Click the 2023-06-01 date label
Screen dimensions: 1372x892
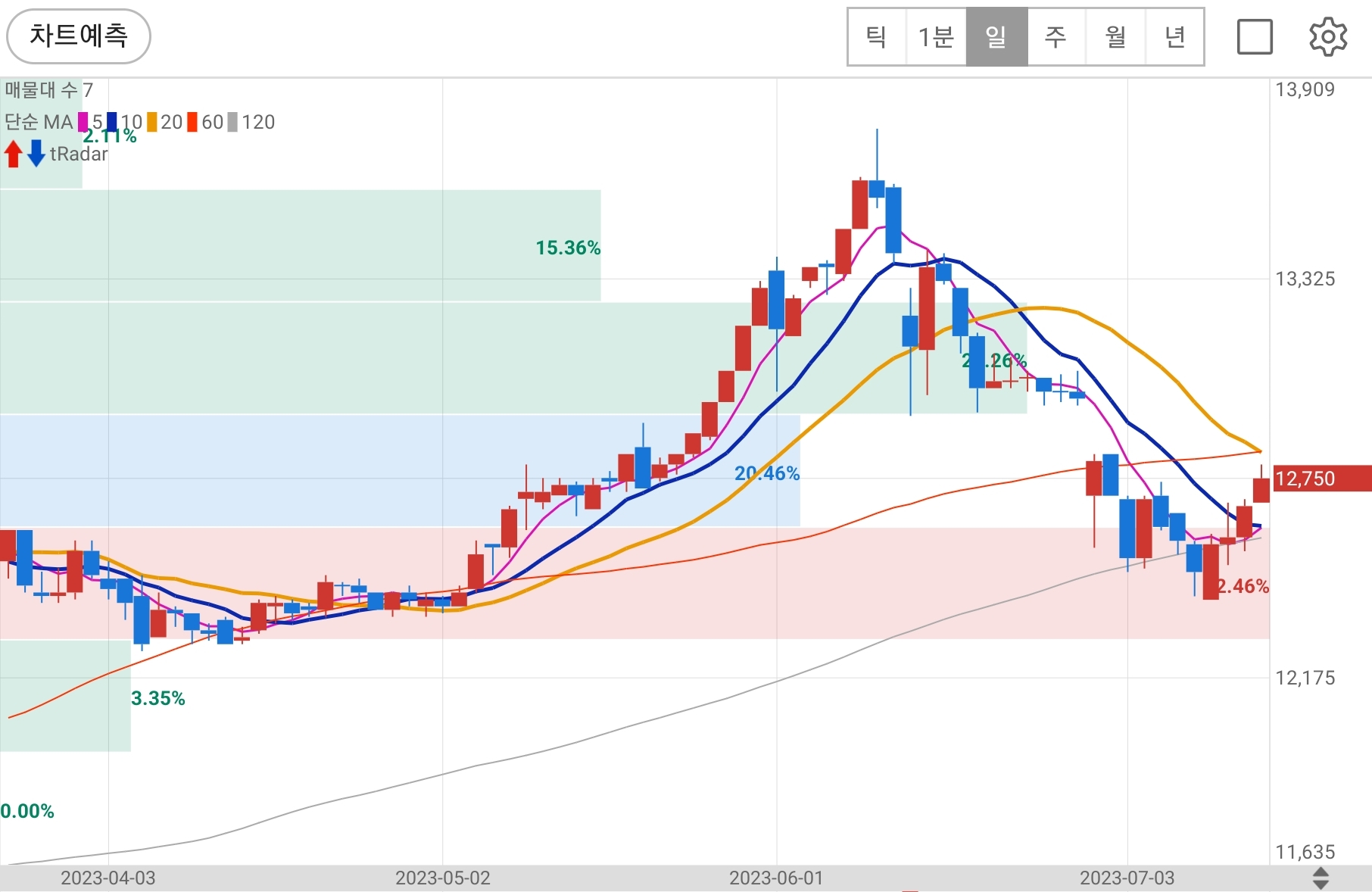click(x=776, y=878)
